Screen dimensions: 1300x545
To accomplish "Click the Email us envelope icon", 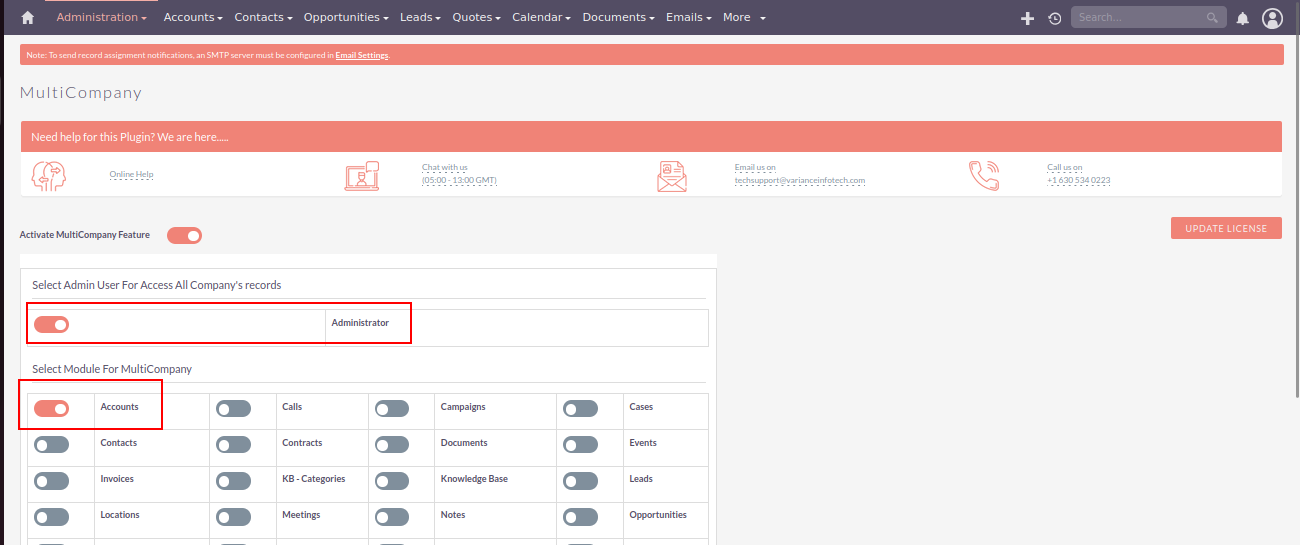I will point(672,175).
